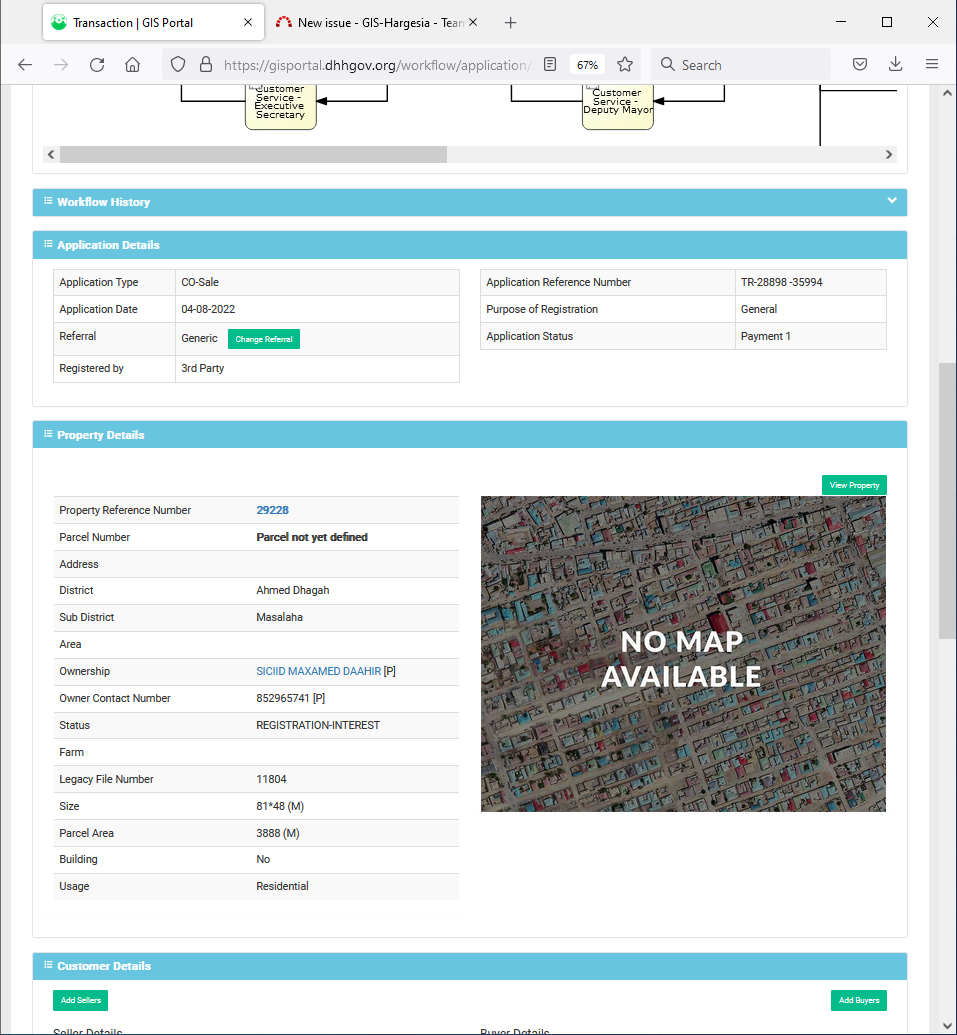
Task: Click the browser Search box
Action: [741, 65]
